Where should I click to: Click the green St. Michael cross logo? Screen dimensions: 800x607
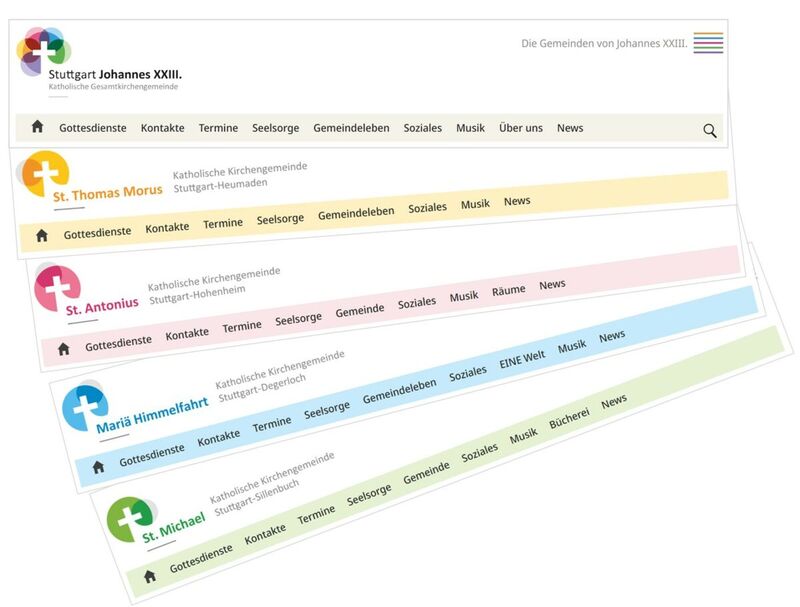tap(129, 519)
